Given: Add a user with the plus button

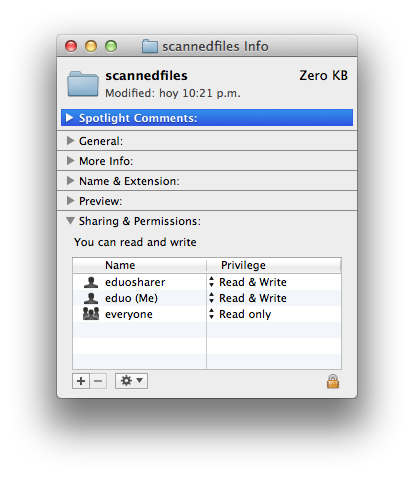Looking at the screenshot, I should [81, 381].
